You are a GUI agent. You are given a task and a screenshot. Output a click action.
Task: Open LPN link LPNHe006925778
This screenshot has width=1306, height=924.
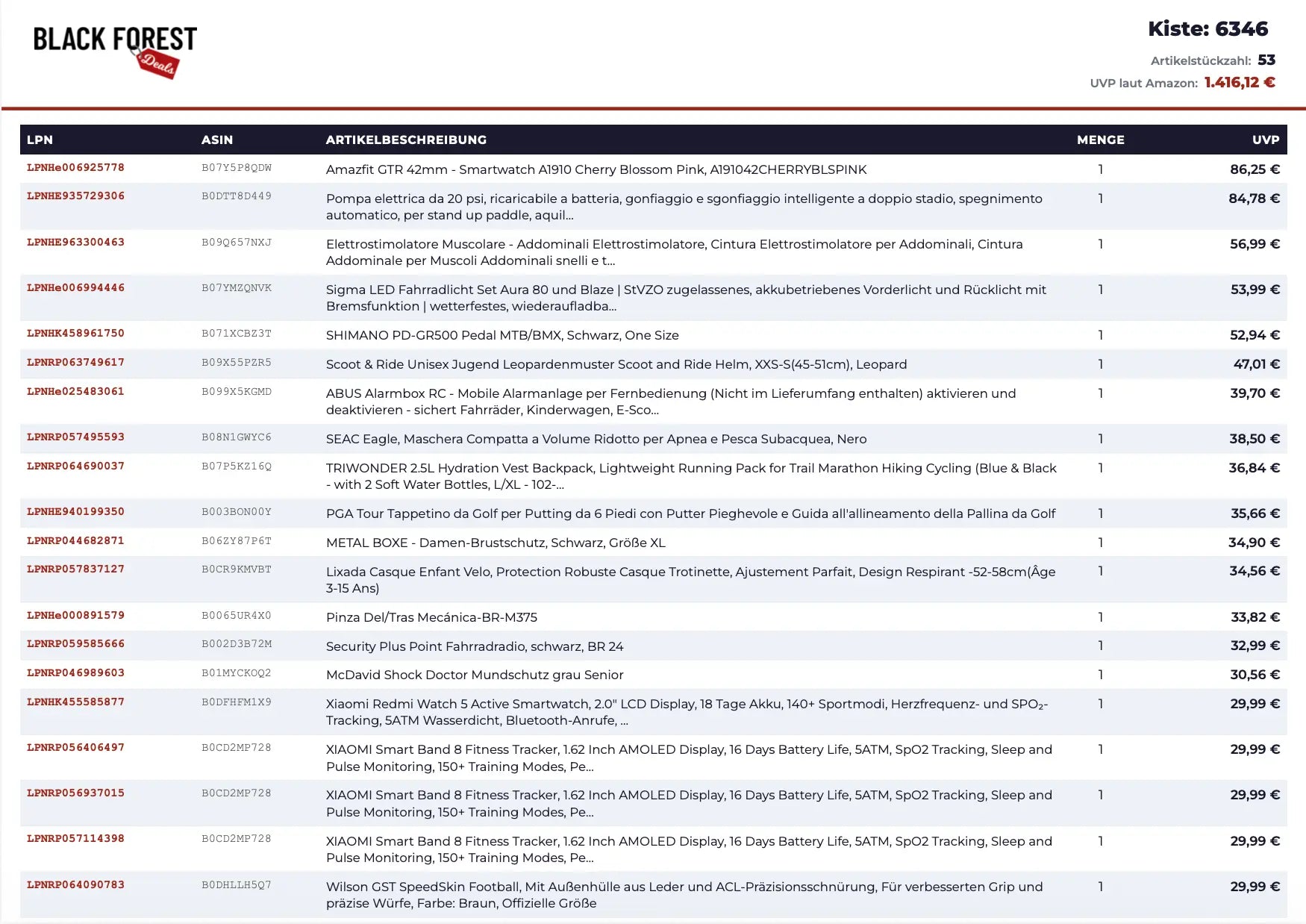pyautogui.click(x=75, y=168)
